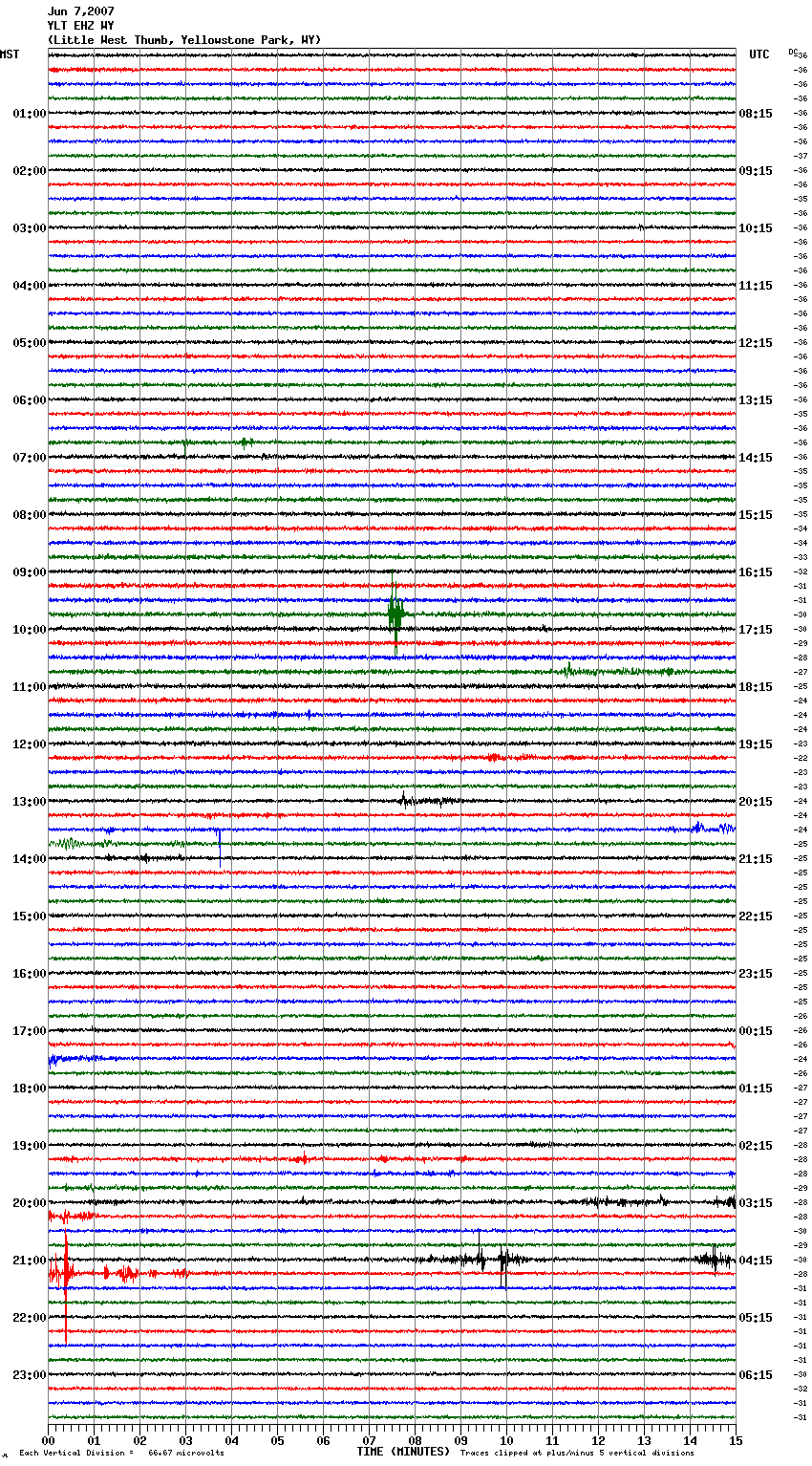This screenshot has height=1466, width=812.
Task: Select the MST hour label "14:00"
Action: pos(30,859)
